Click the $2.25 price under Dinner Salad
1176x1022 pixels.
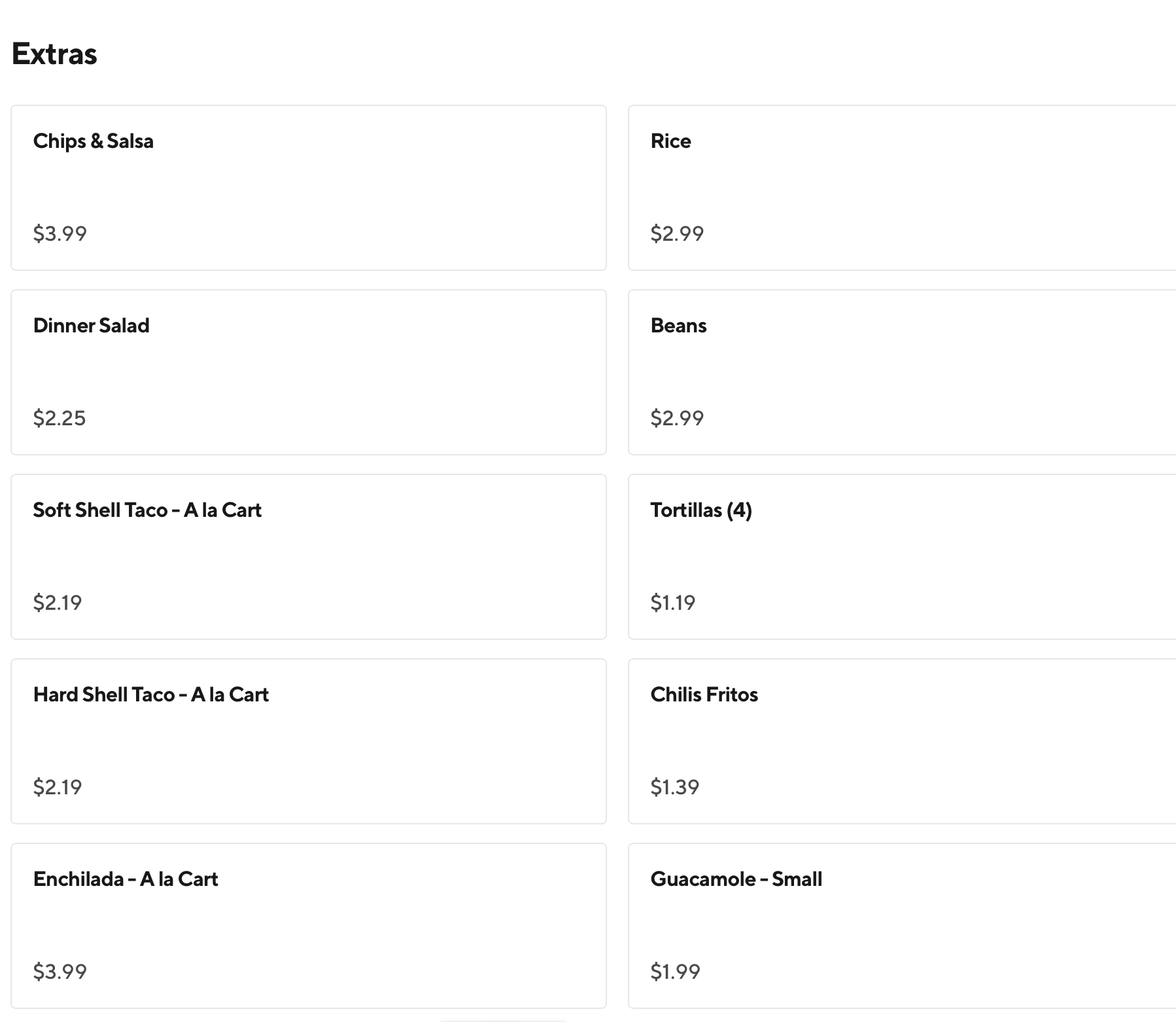click(x=60, y=418)
